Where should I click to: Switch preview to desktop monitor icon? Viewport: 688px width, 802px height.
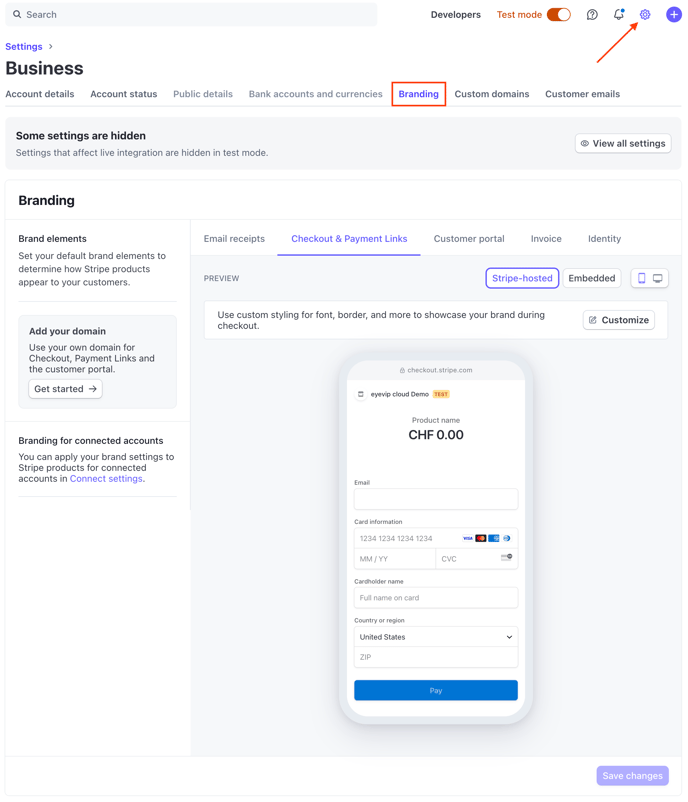tap(657, 278)
